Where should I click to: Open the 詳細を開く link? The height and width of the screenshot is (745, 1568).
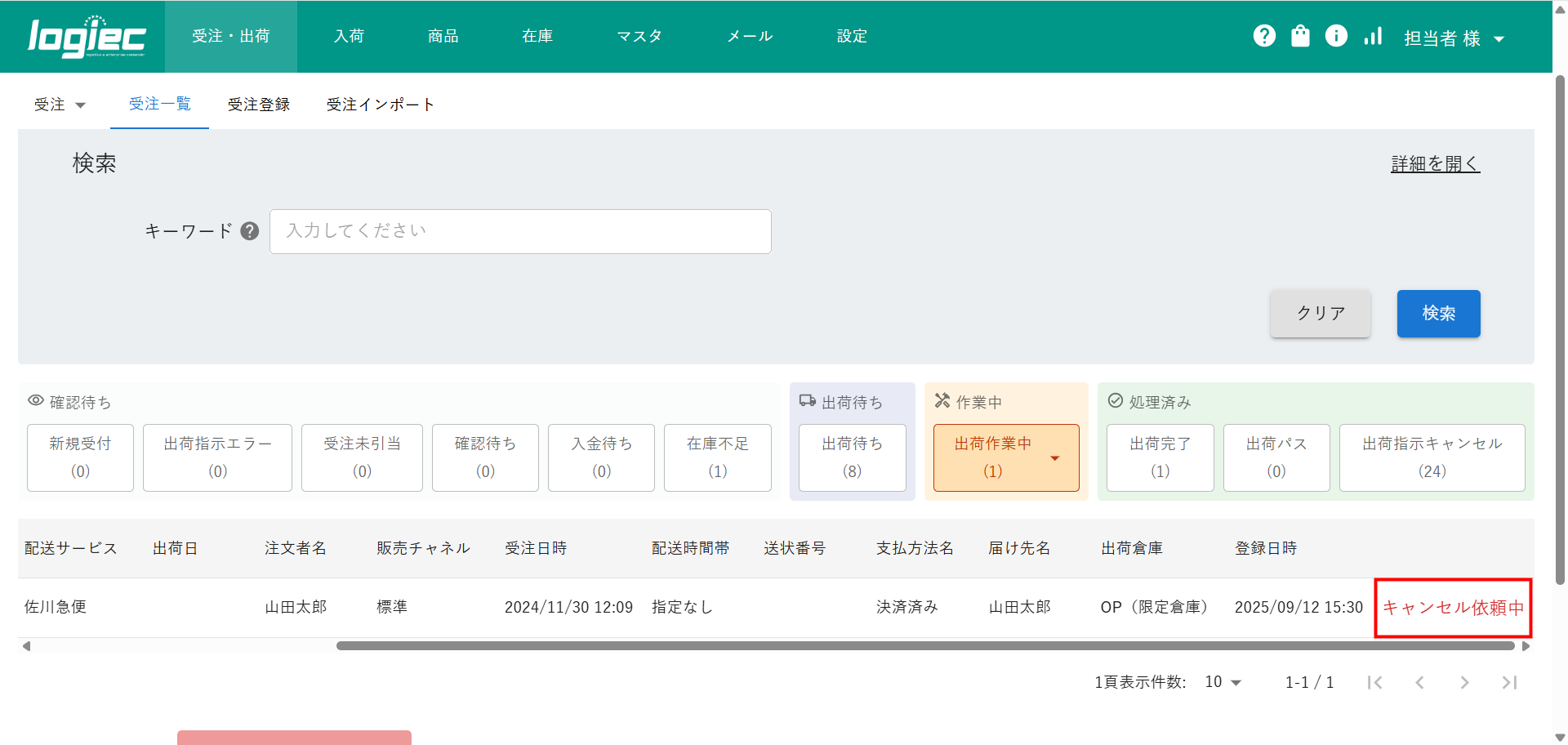[1435, 163]
